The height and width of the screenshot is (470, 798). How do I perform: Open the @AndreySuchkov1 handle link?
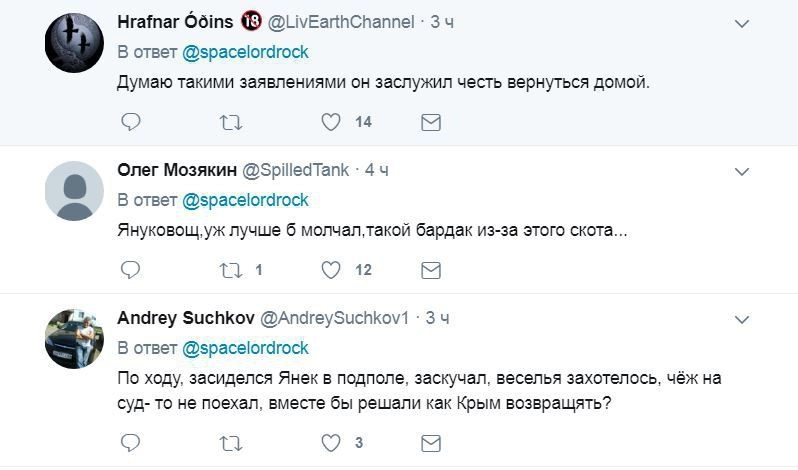(335, 319)
